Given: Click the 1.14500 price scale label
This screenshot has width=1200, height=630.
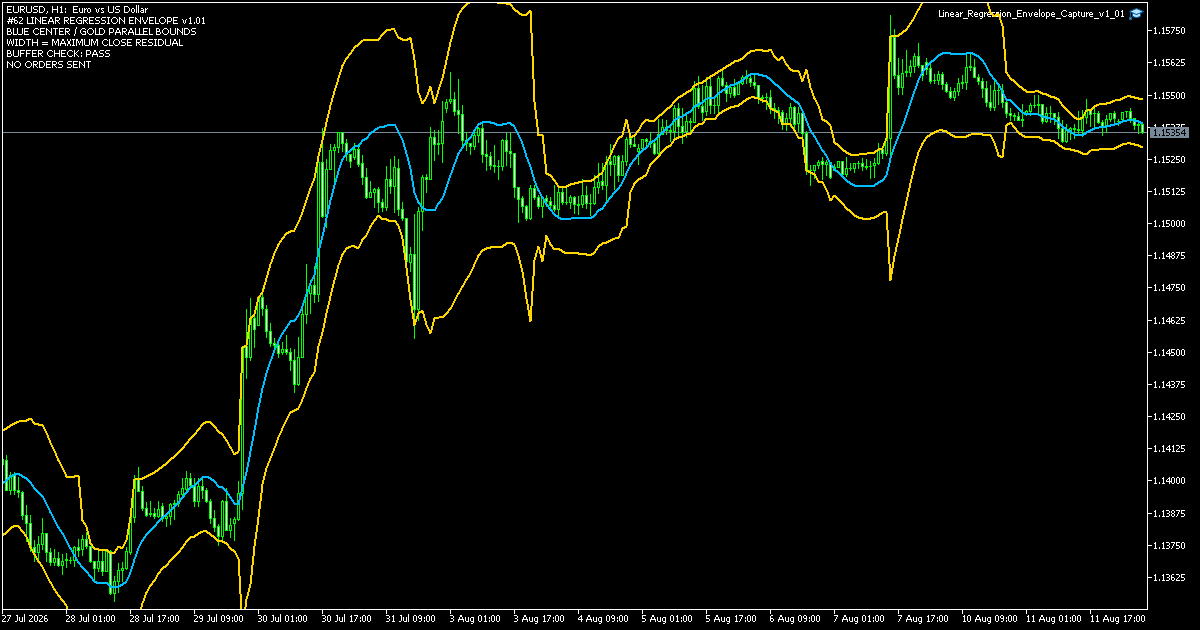Looking at the screenshot, I should 1169,352.
